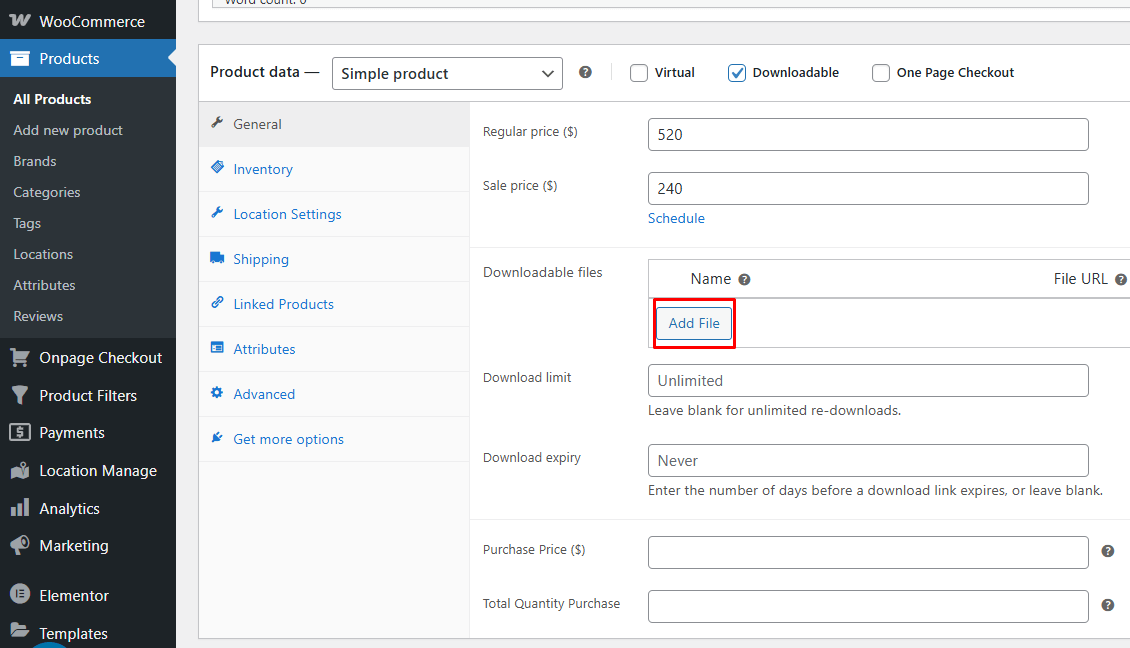The width and height of the screenshot is (1130, 648).
Task: Select the Onpage Checkout cart icon
Action: click(20, 357)
